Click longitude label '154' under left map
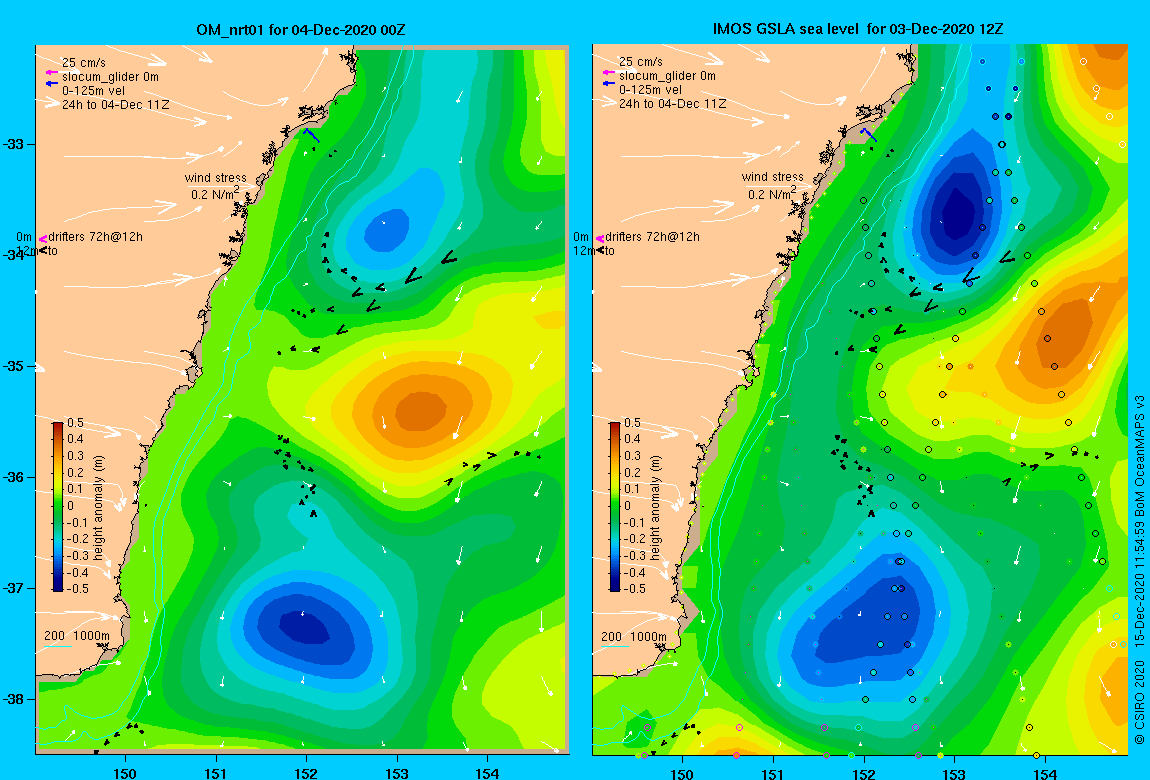Viewport: 1150px width, 780px height. click(x=487, y=773)
